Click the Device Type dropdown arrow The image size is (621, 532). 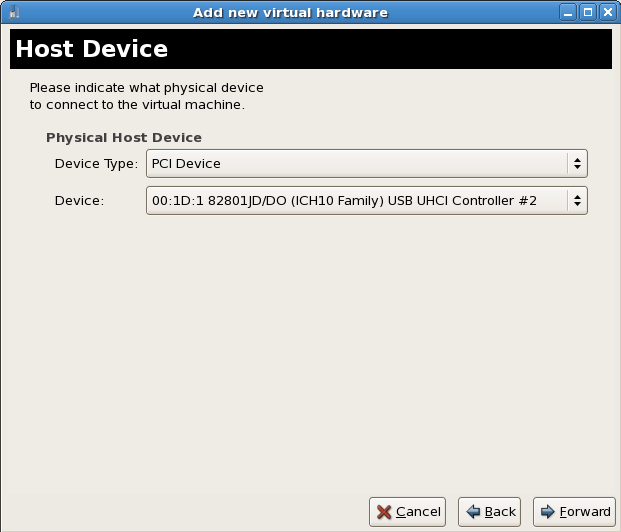(577, 163)
